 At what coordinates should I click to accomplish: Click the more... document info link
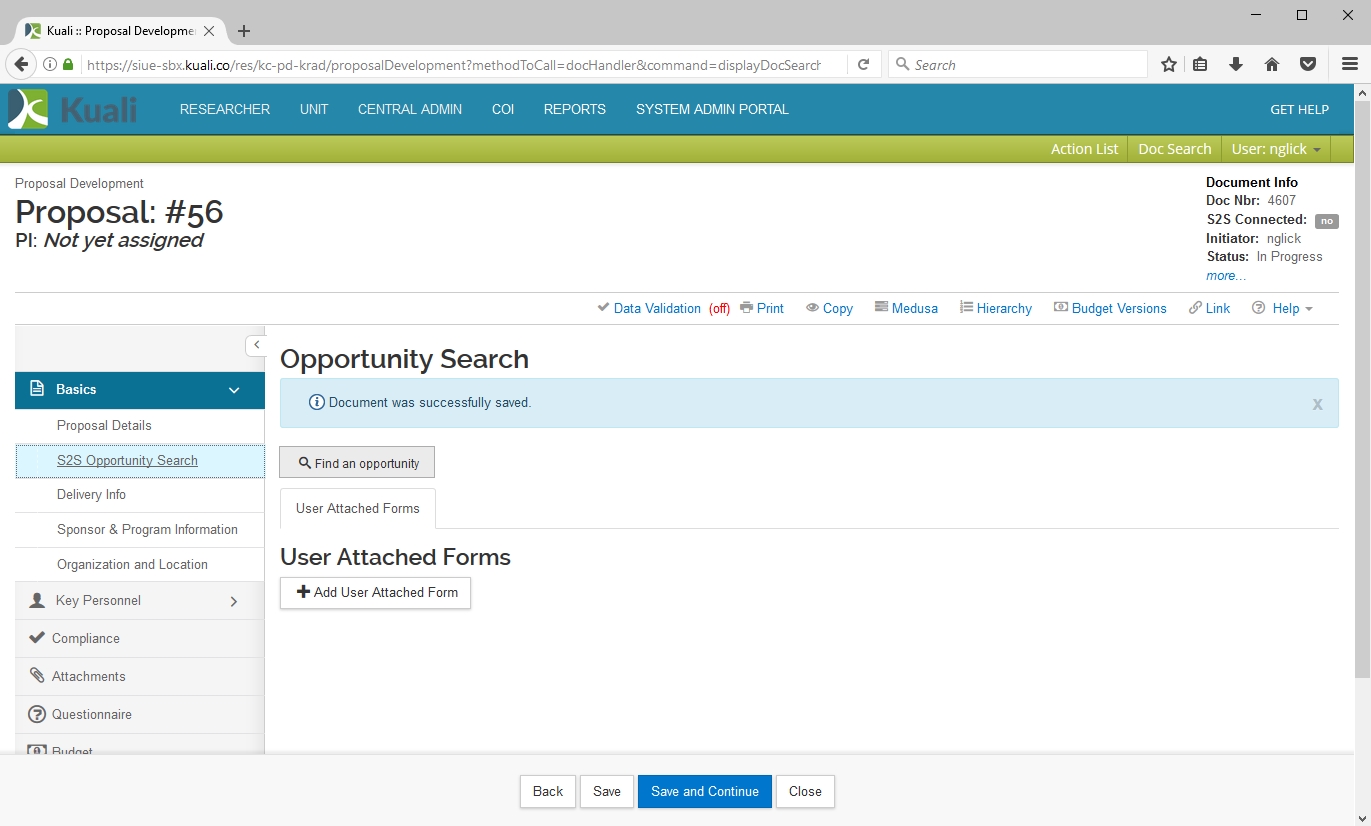pyautogui.click(x=1225, y=275)
